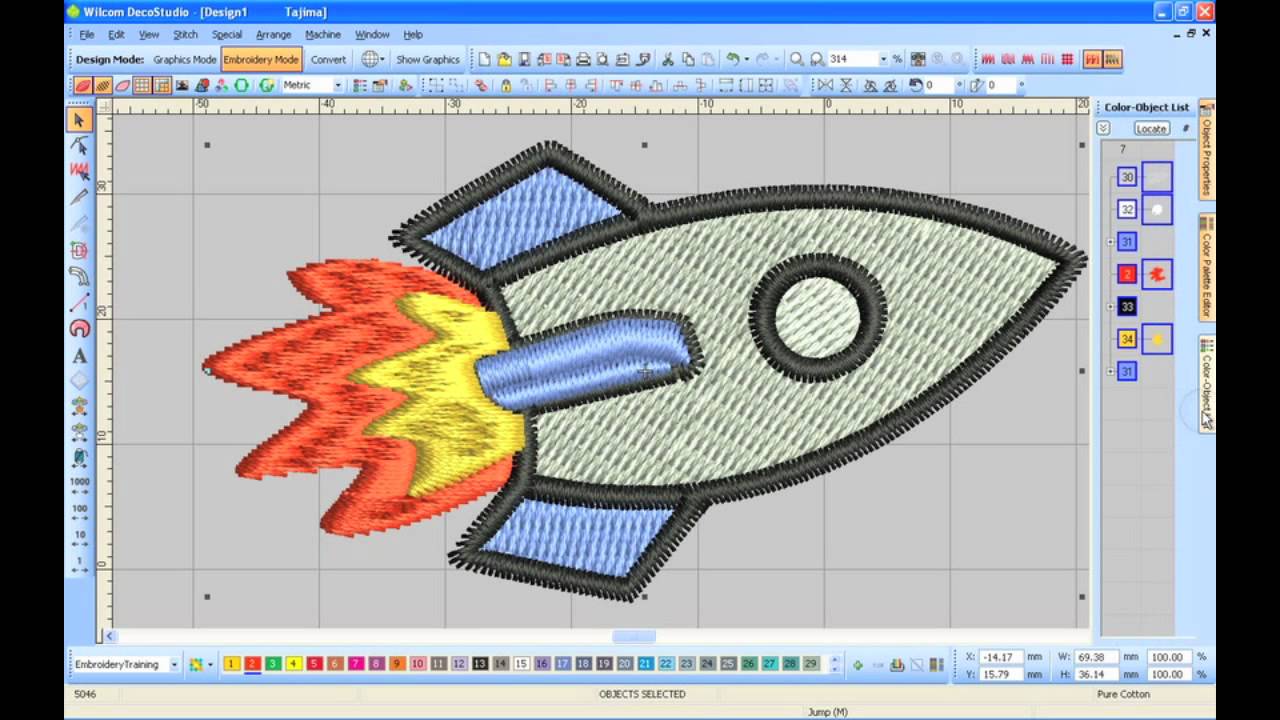Open the zoom percentage dropdown

886,59
